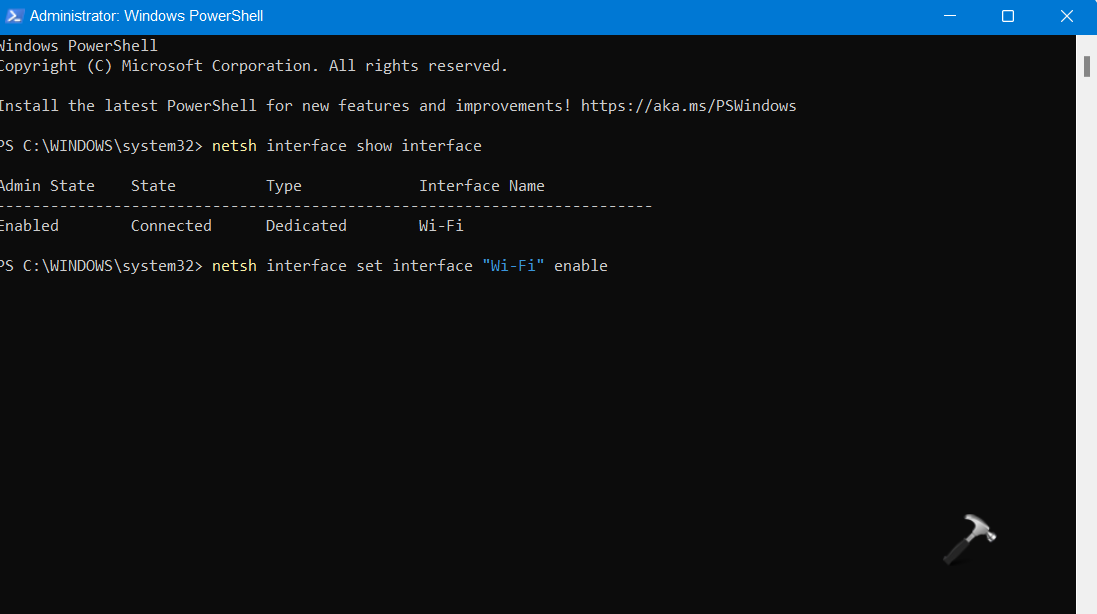Click the 'Enabled' admin state value

(29, 226)
